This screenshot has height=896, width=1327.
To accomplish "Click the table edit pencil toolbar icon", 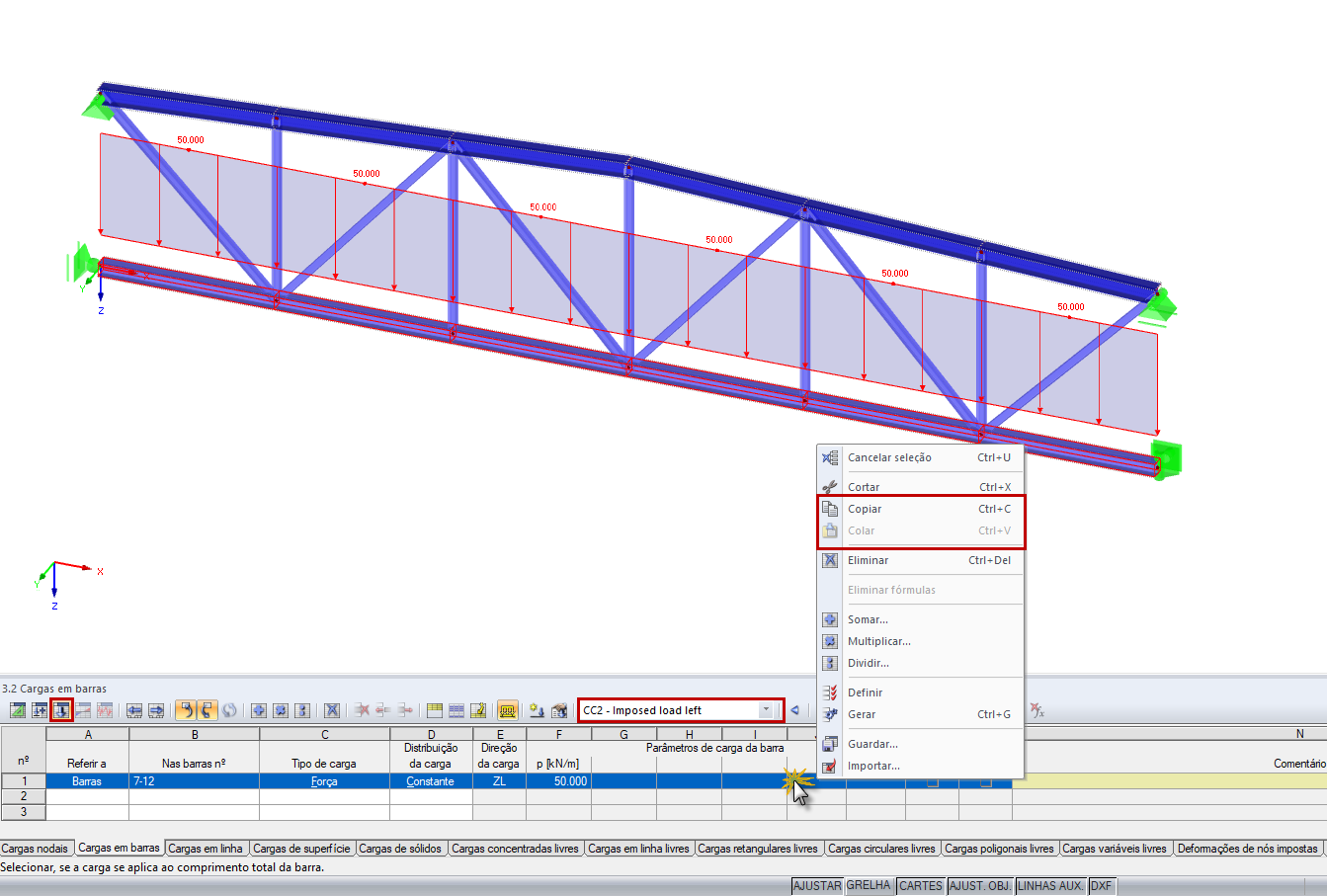I will pos(478,710).
